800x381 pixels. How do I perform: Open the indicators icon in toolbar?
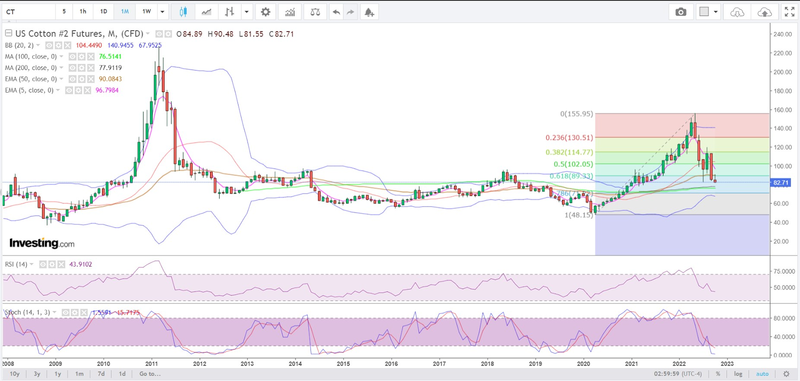click(290, 11)
